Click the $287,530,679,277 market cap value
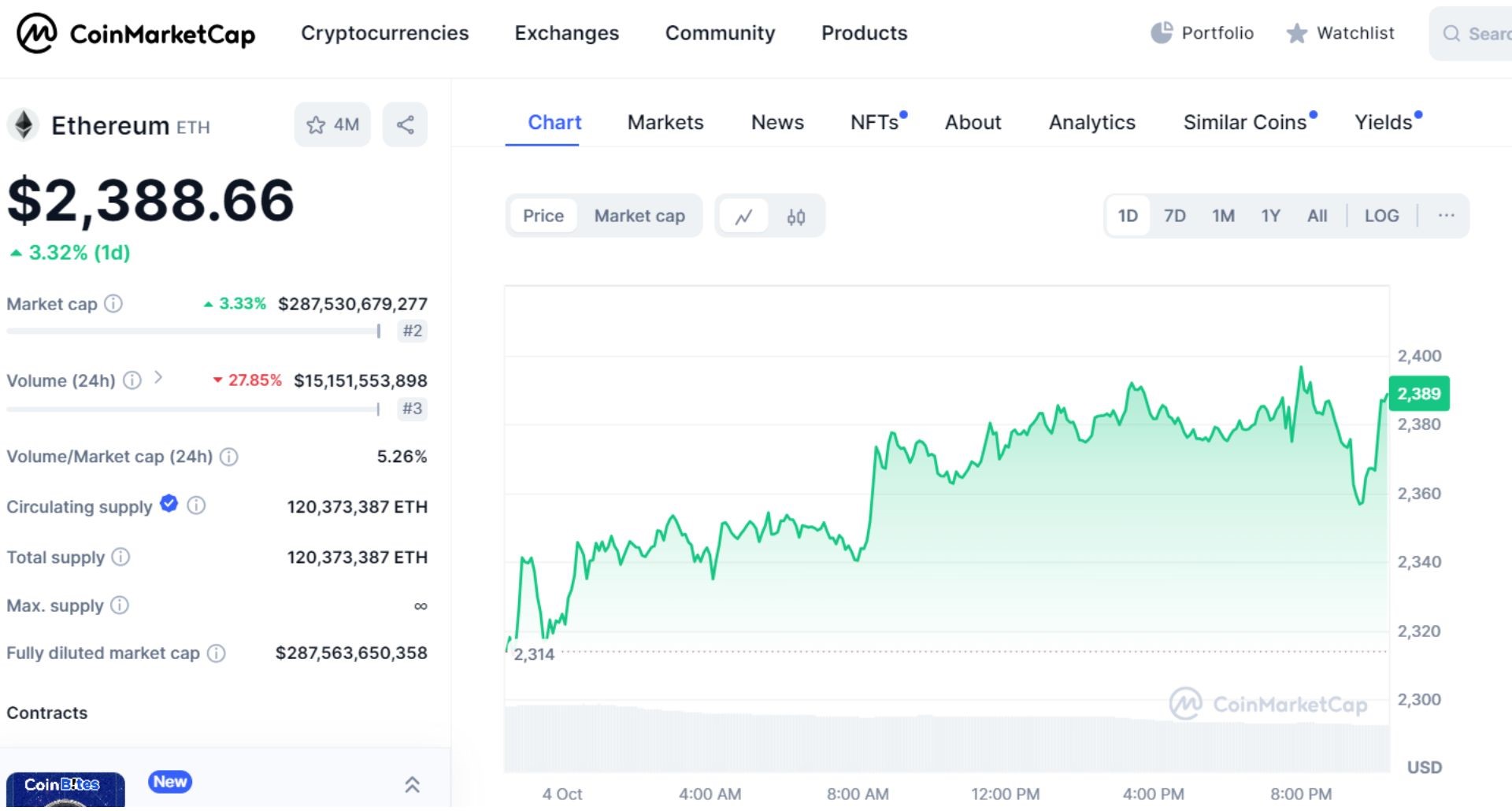Image resolution: width=1512 pixels, height=811 pixels. click(x=352, y=304)
